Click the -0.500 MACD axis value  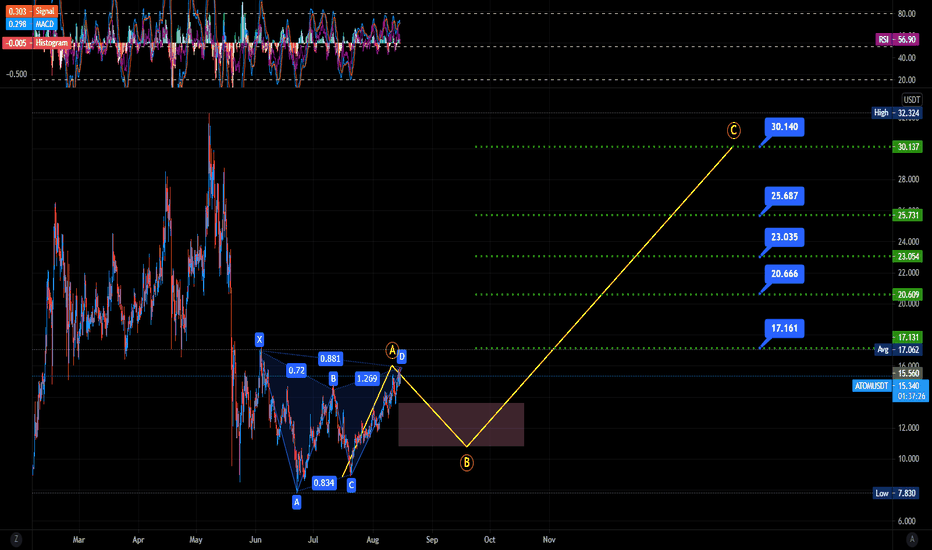(x=17, y=74)
